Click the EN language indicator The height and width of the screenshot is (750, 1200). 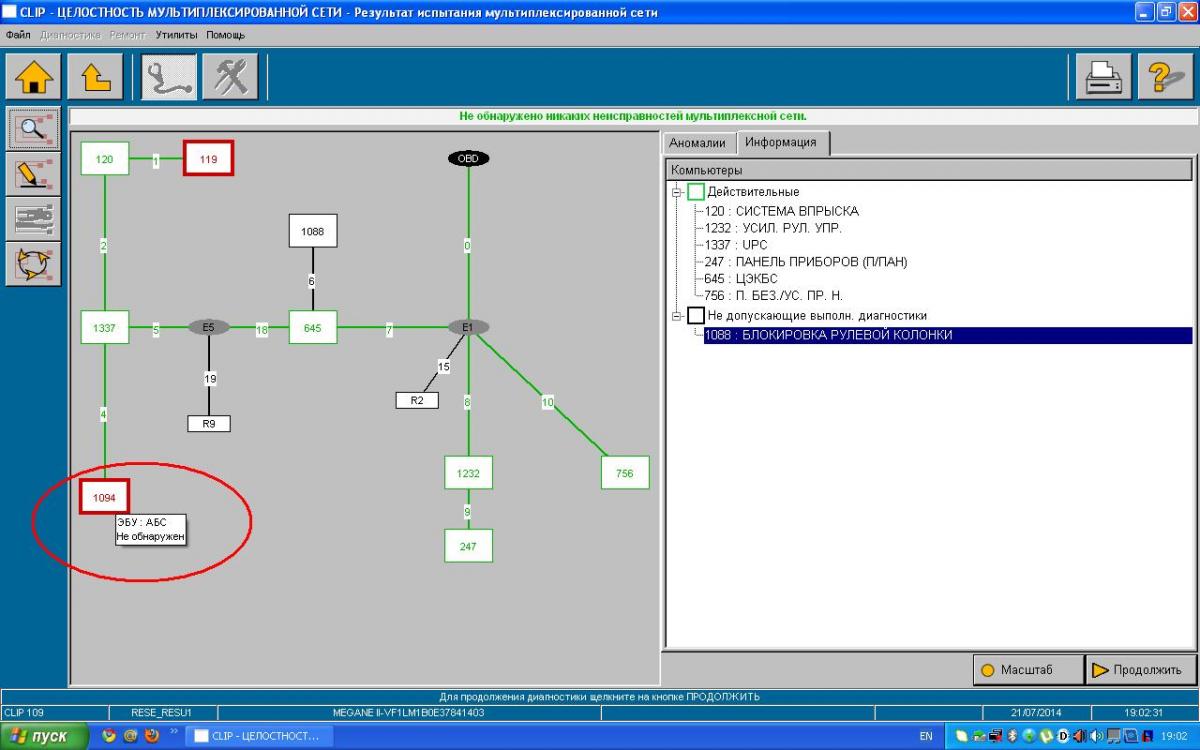point(926,736)
